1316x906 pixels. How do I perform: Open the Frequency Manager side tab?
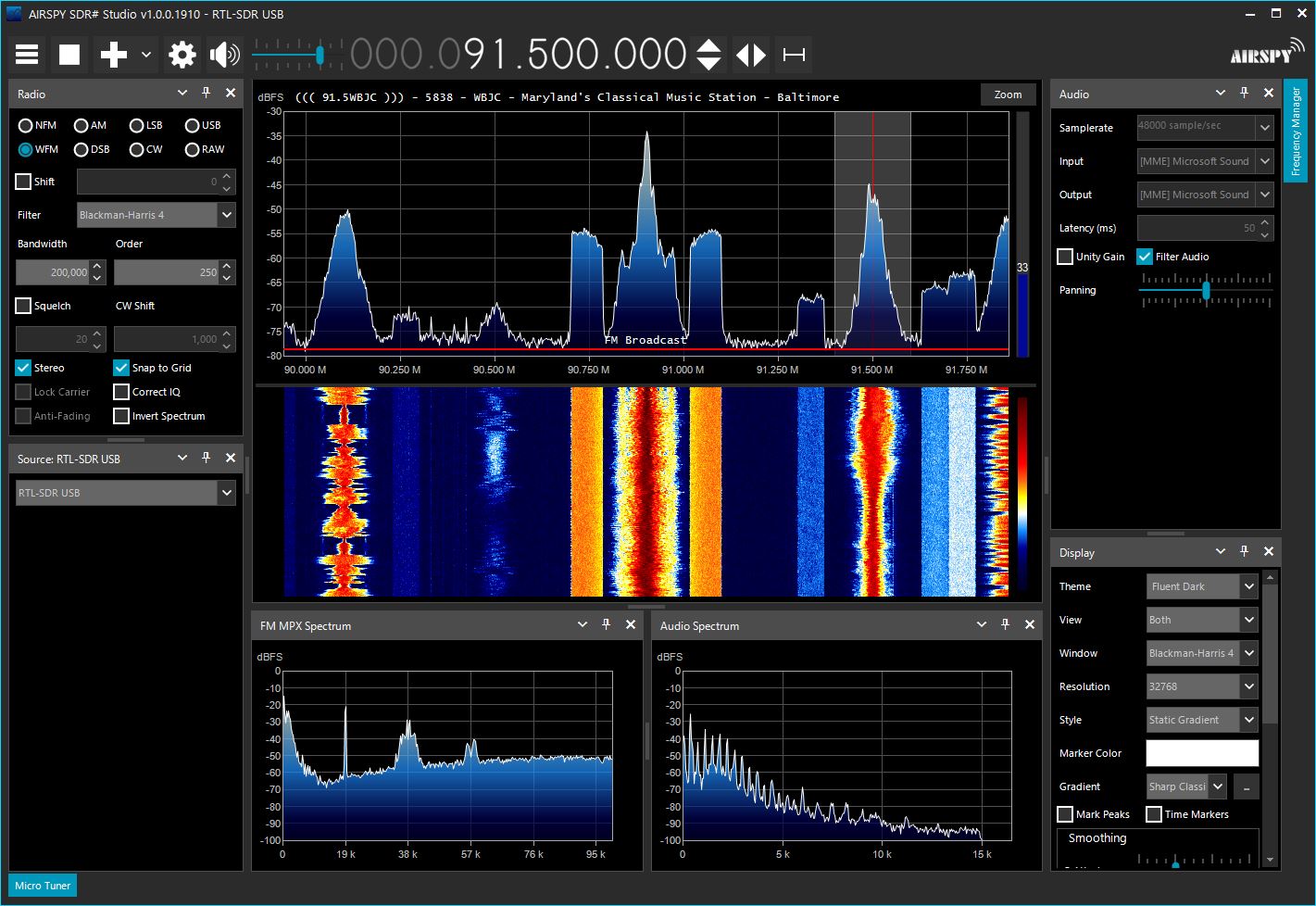[1296, 132]
